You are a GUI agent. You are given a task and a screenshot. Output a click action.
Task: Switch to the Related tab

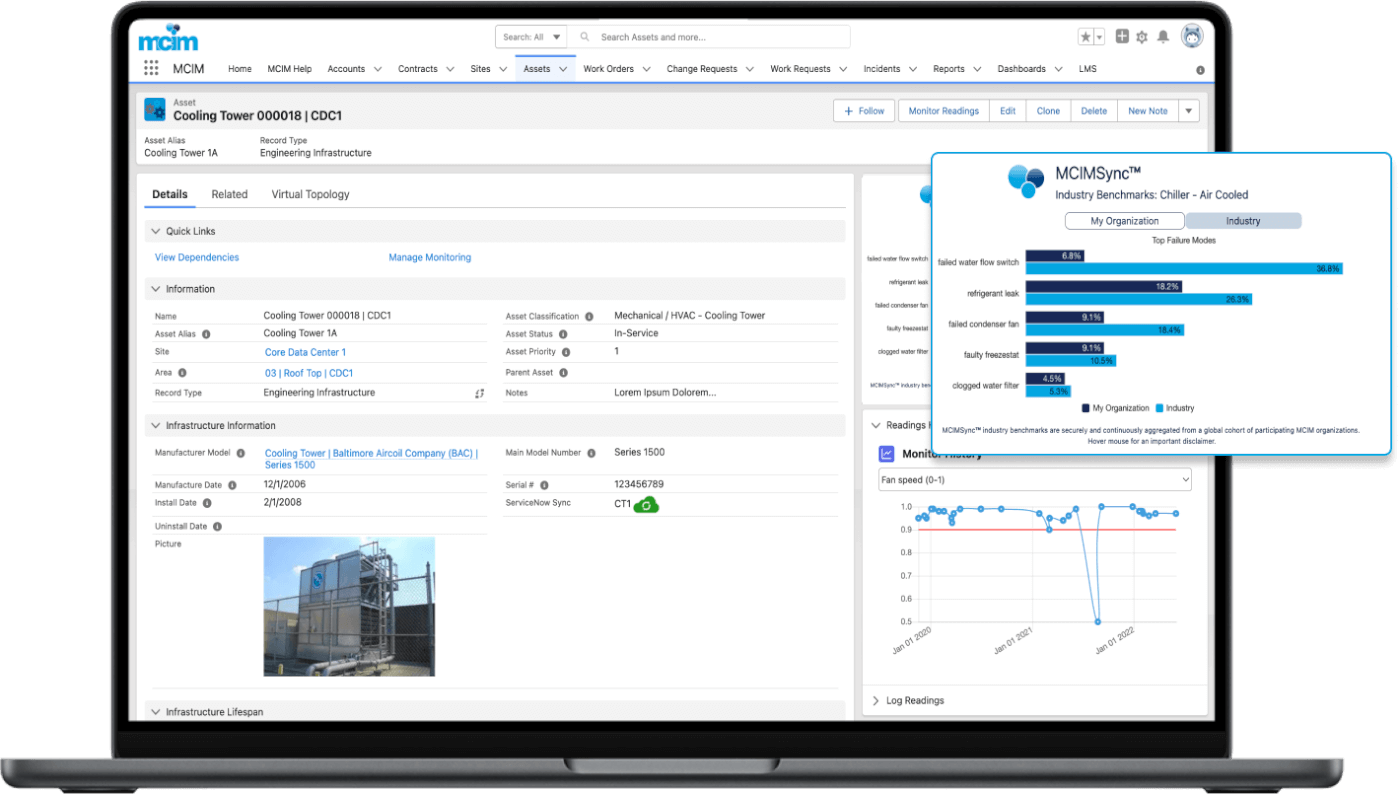230,194
